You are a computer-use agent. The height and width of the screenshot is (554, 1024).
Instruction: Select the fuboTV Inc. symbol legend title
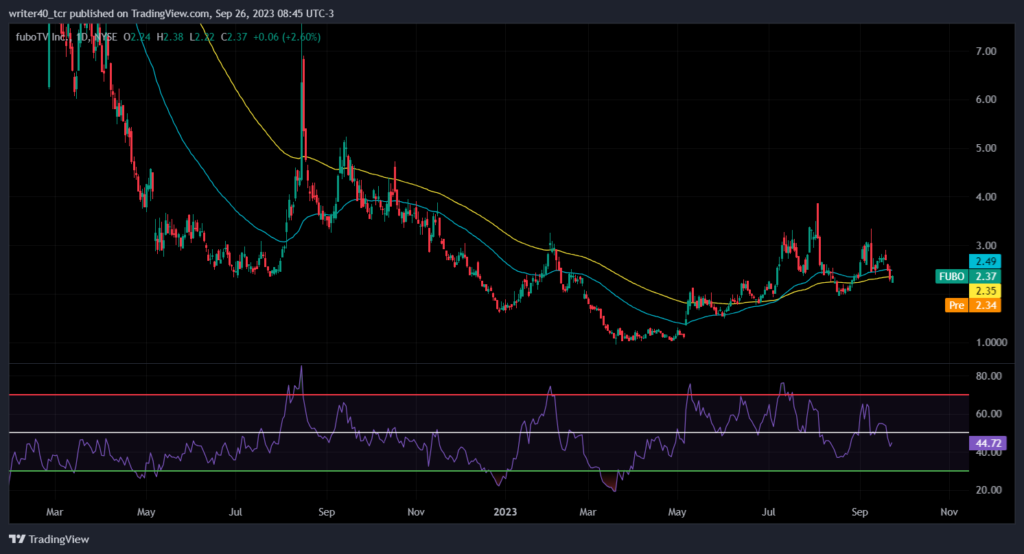42,37
